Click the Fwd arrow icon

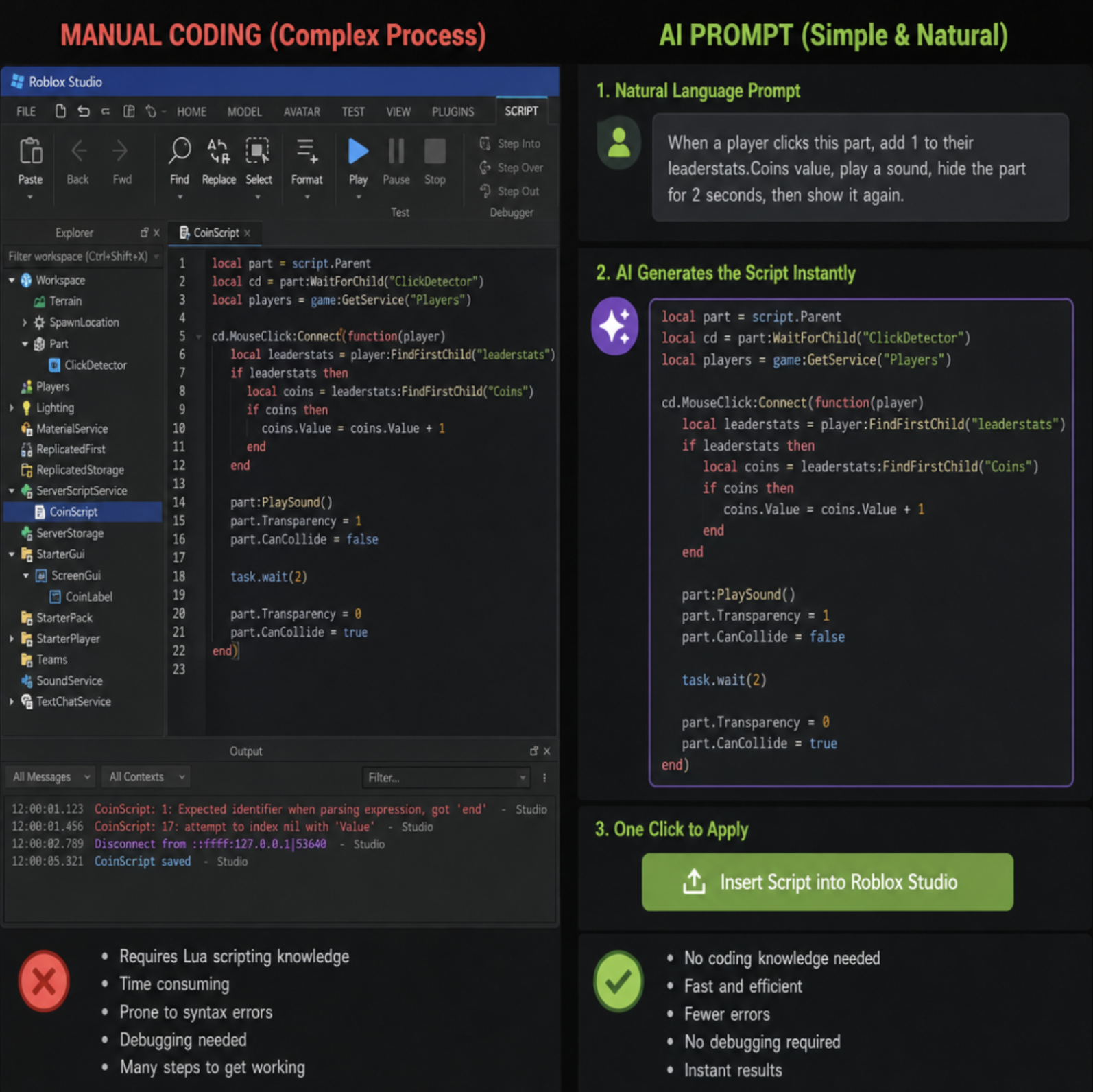tap(121, 151)
